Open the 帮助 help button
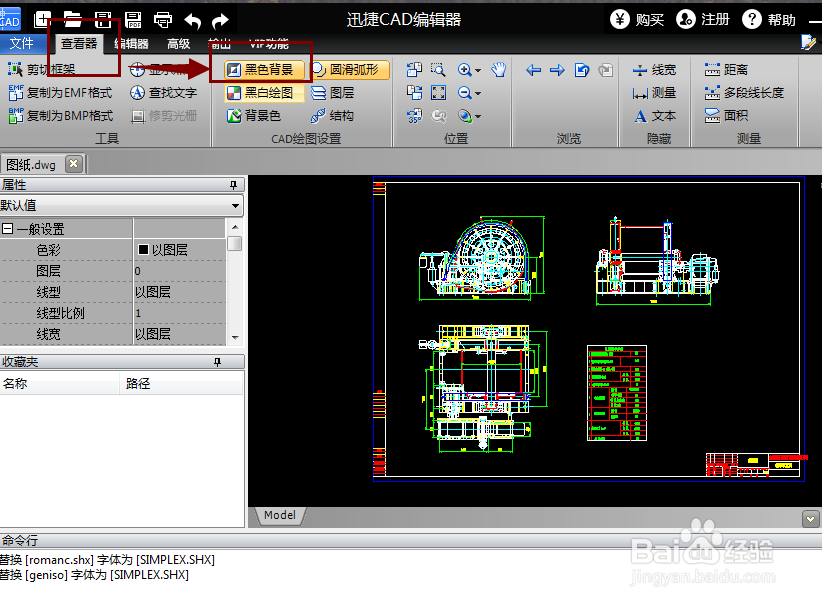822x606 pixels. (x=769, y=20)
